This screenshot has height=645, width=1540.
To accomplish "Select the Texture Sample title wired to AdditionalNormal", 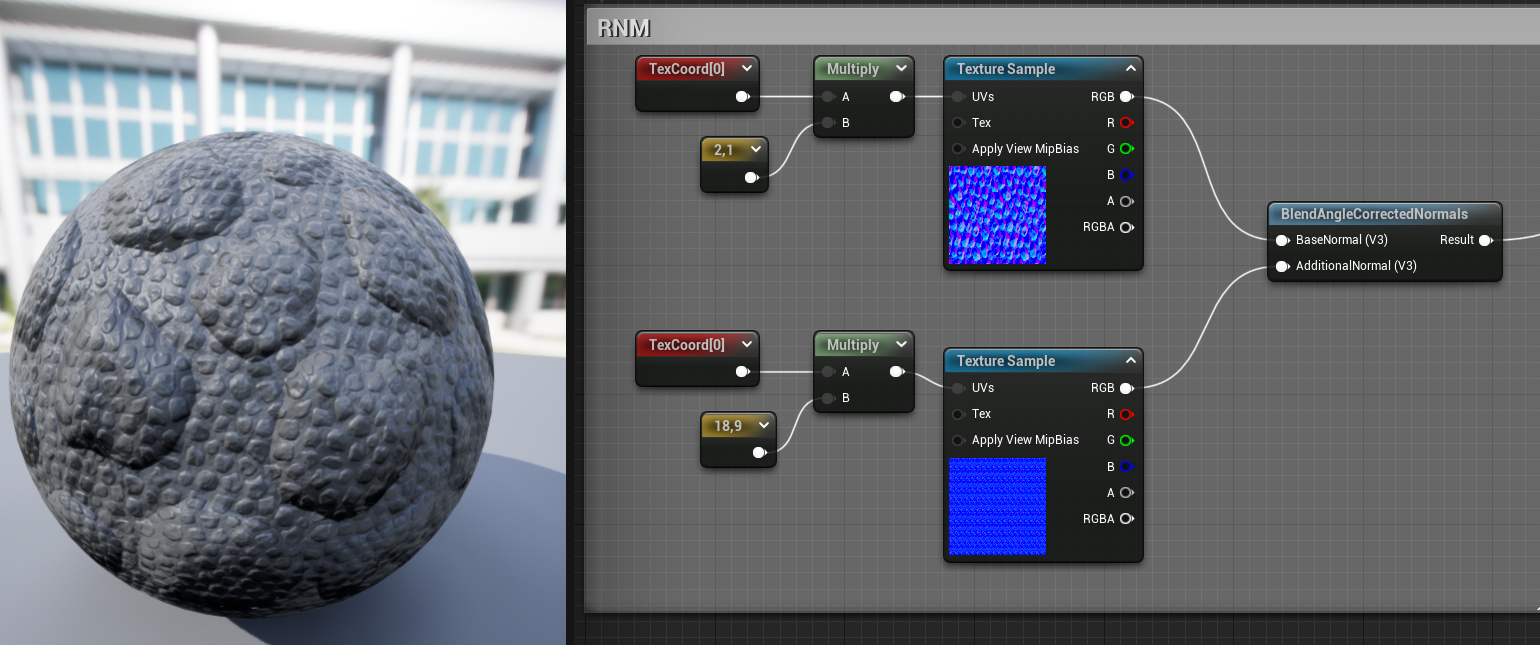I will click(1005, 361).
